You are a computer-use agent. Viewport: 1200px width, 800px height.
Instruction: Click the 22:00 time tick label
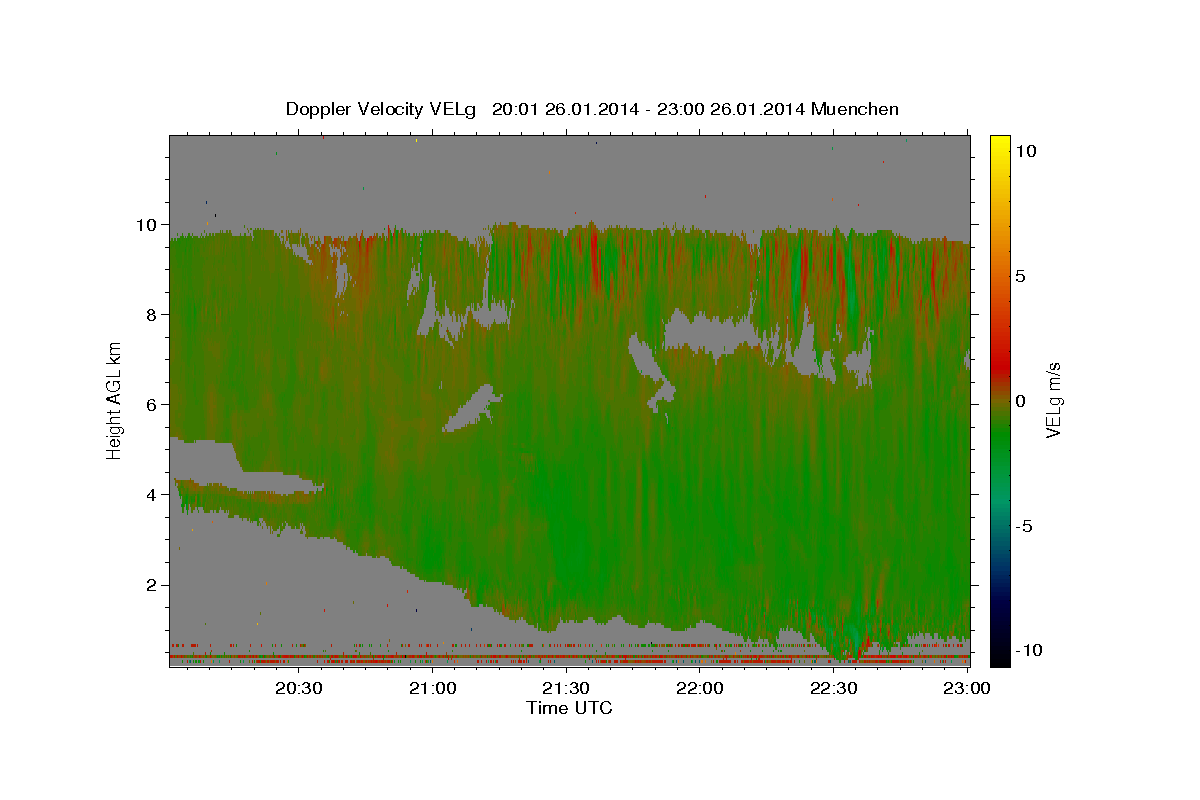(699, 688)
